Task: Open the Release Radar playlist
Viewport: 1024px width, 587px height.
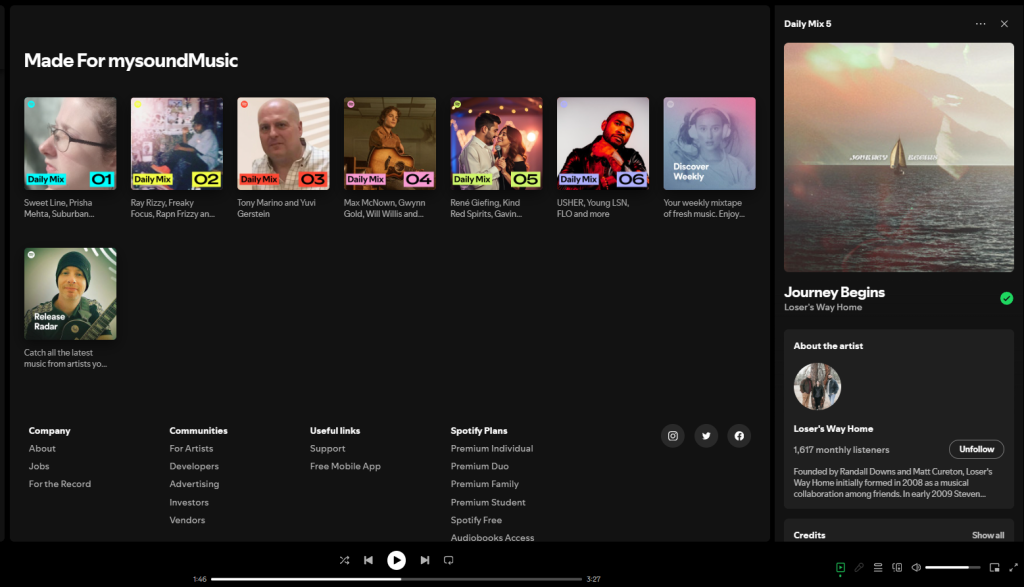Action: [70, 294]
